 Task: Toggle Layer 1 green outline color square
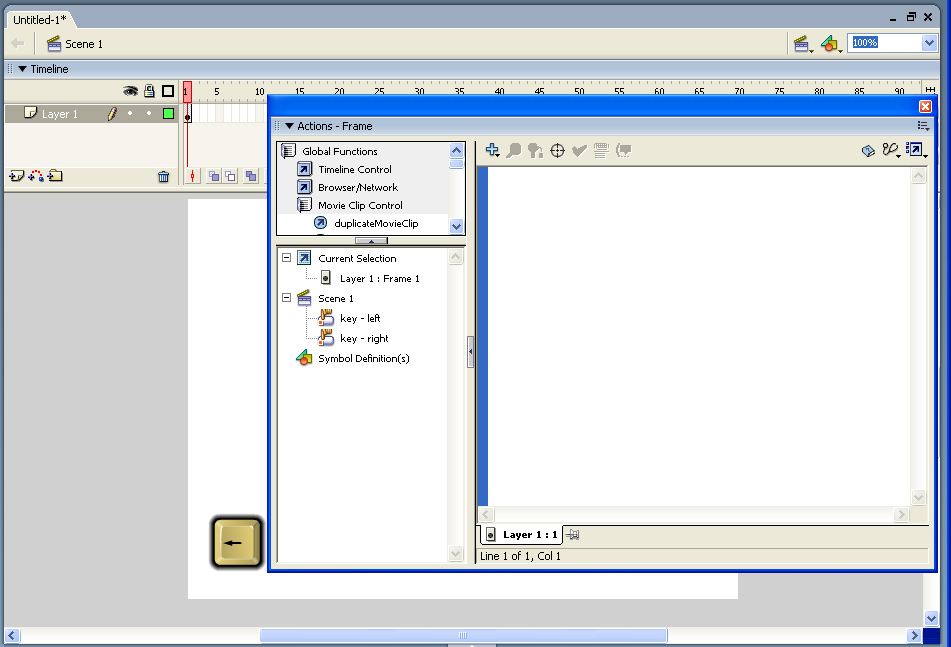click(x=169, y=113)
